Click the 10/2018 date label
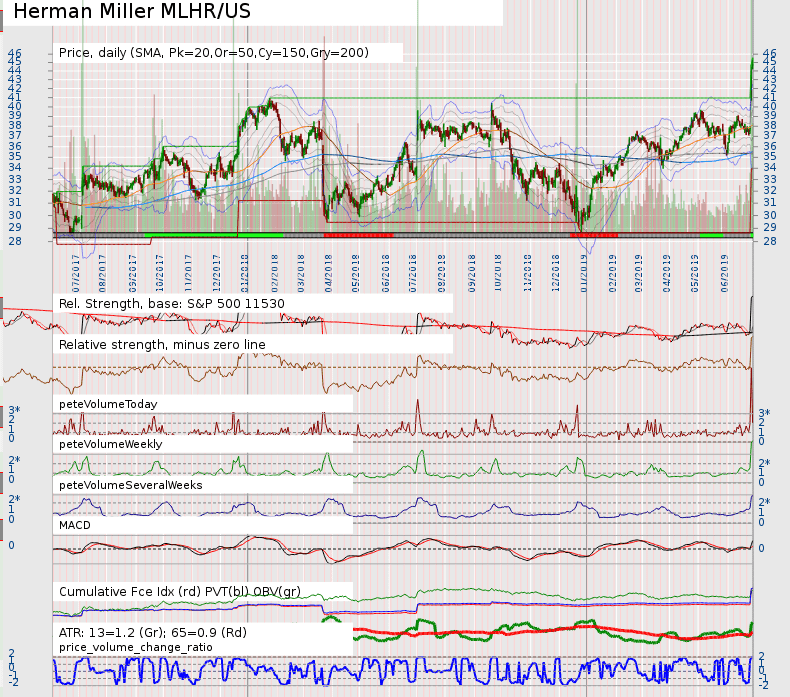790x697 pixels. tap(498, 273)
